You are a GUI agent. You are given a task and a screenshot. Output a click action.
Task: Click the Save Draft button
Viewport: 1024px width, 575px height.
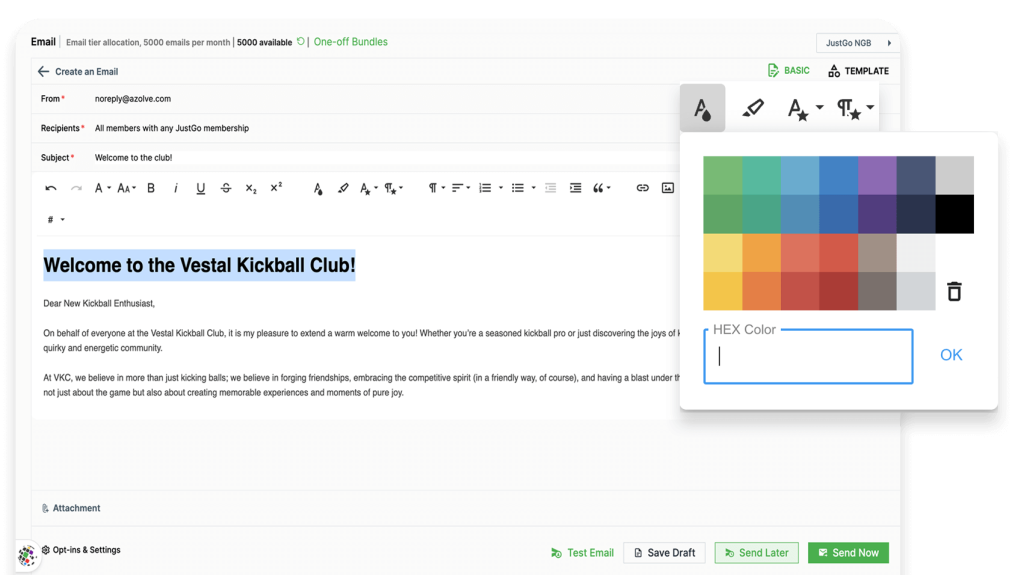pyautogui.click(x=664, y=553)
